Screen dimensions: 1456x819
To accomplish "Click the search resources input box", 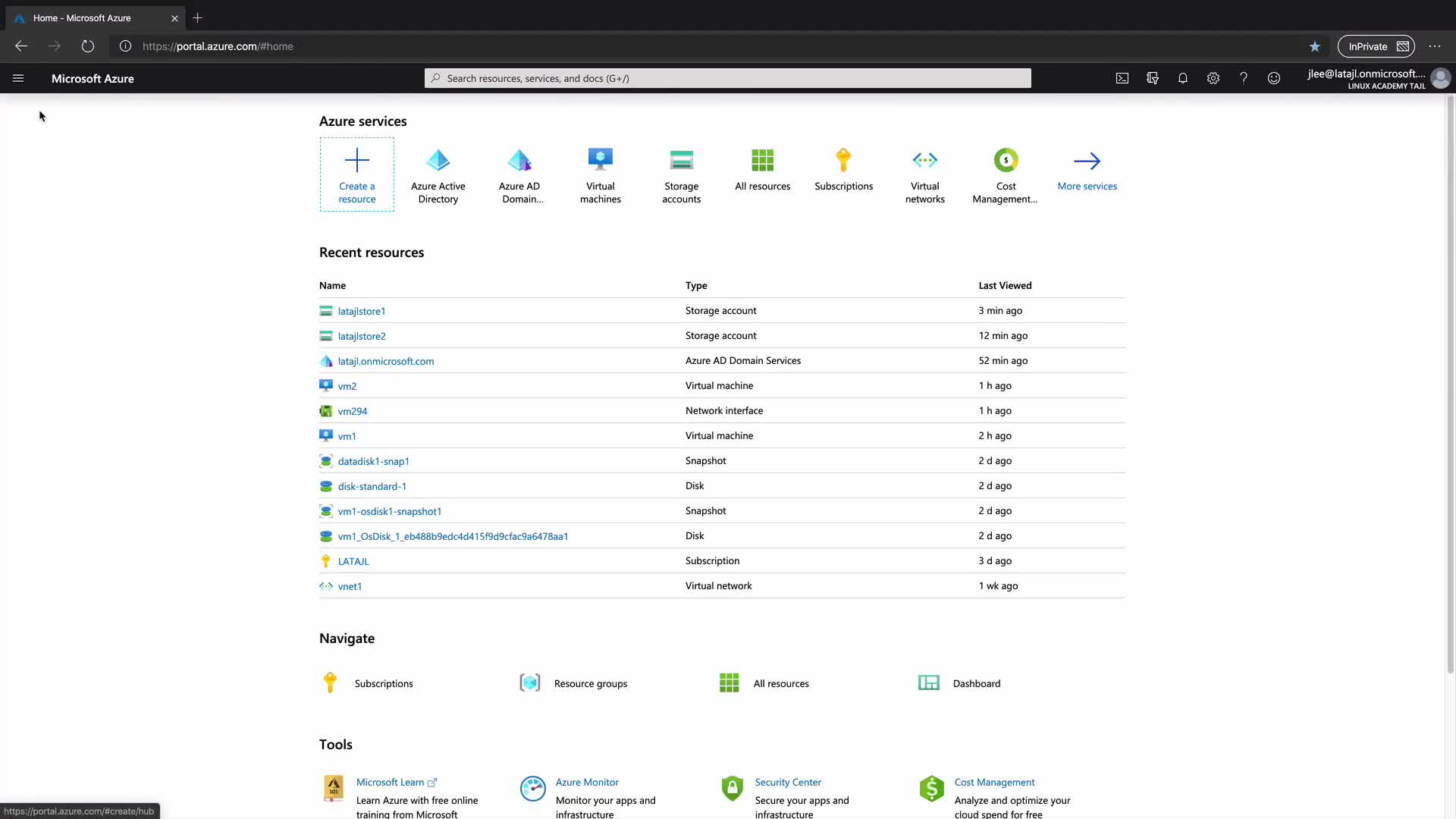I will pyautogui.click(x=728, y=78).
